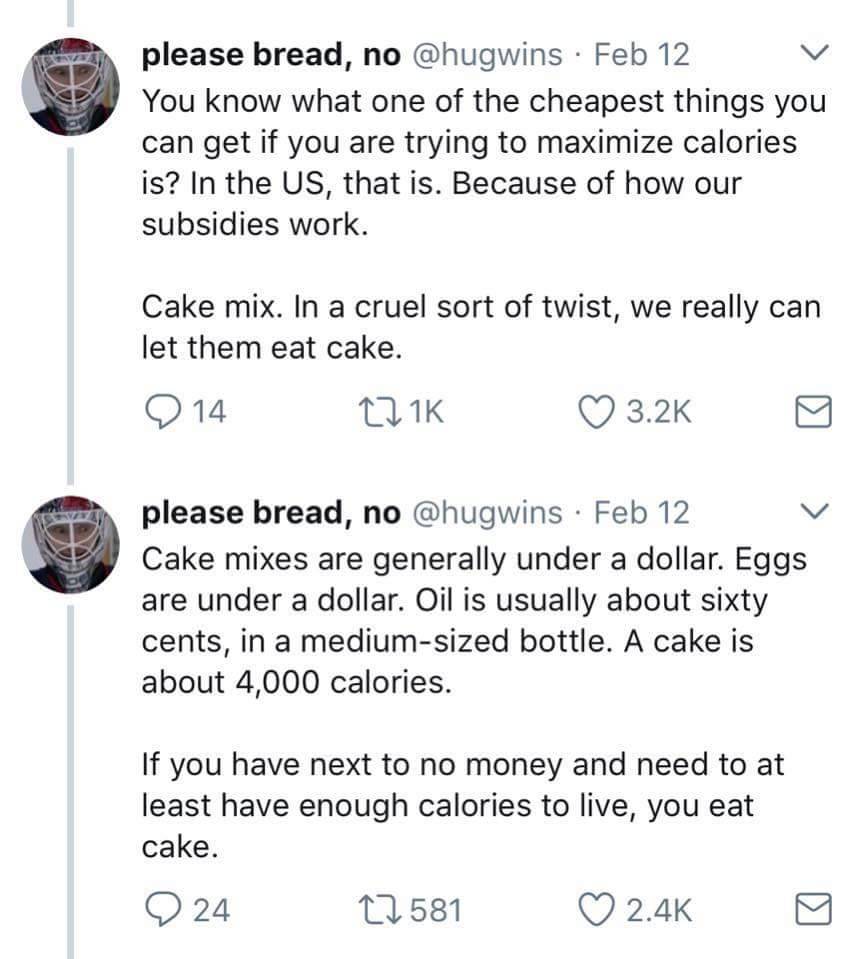This screenshot has width=856, height=959.
Task: Click display name on the first tweet
Action: [271, 54]
